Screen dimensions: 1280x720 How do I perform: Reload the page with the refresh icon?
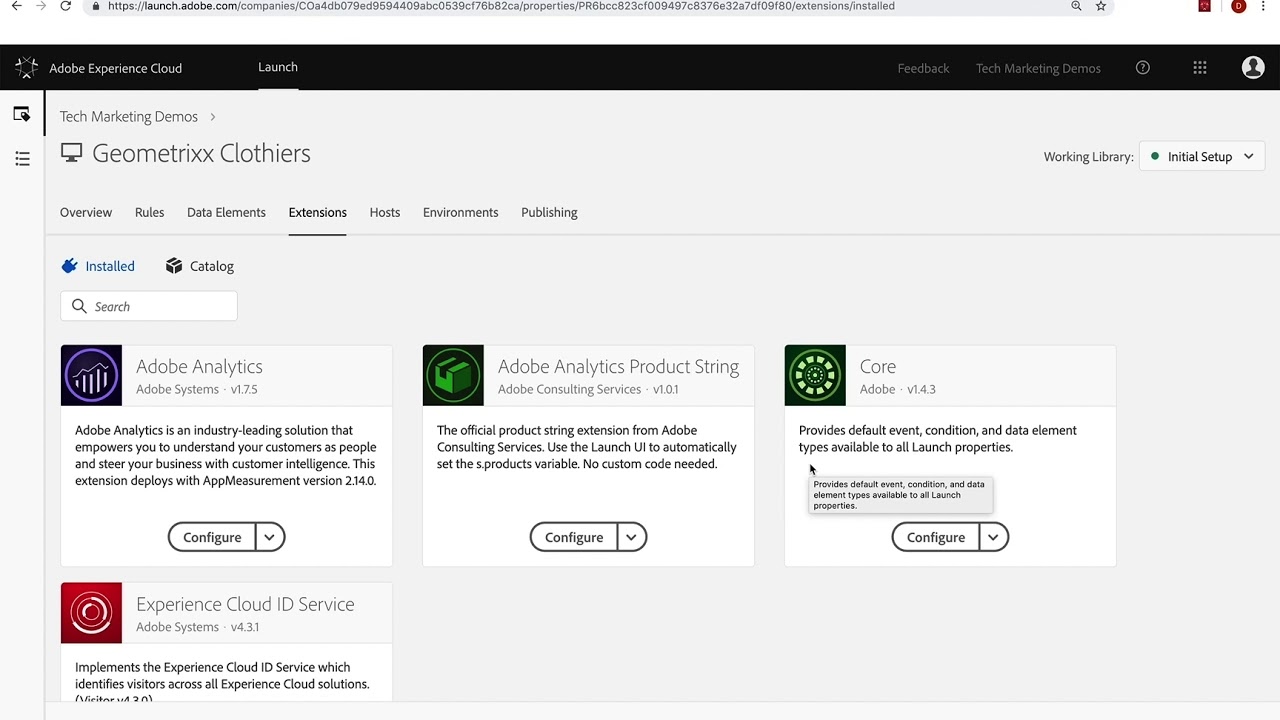tap(66, 6)
